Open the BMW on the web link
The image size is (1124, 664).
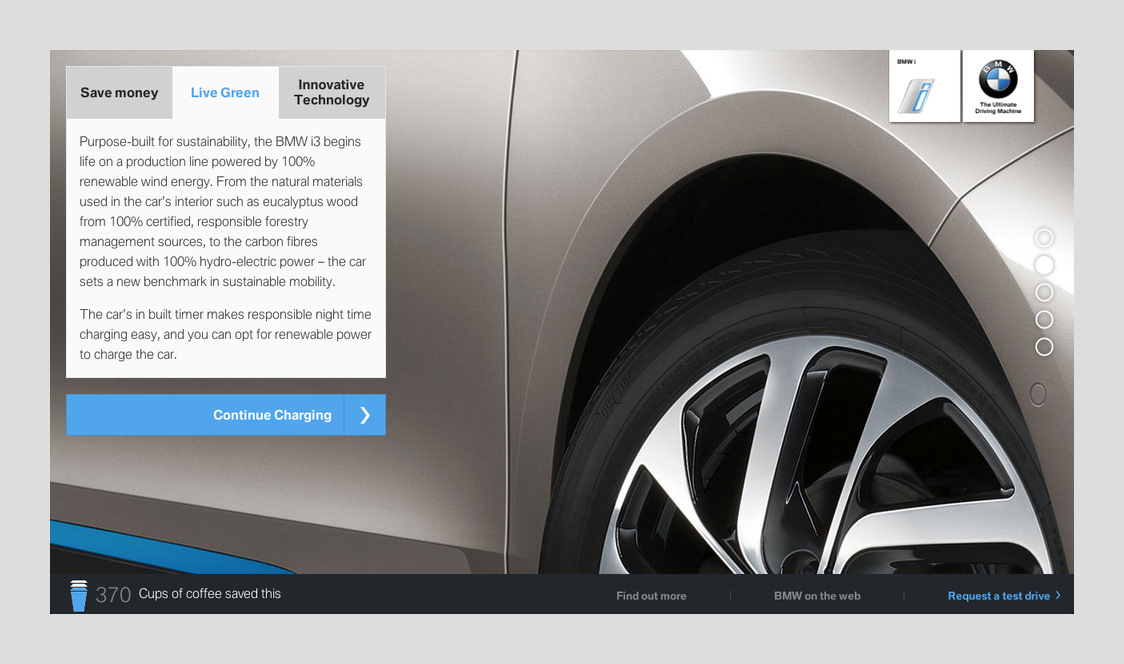pyautogui.click(x=817, y=596)
